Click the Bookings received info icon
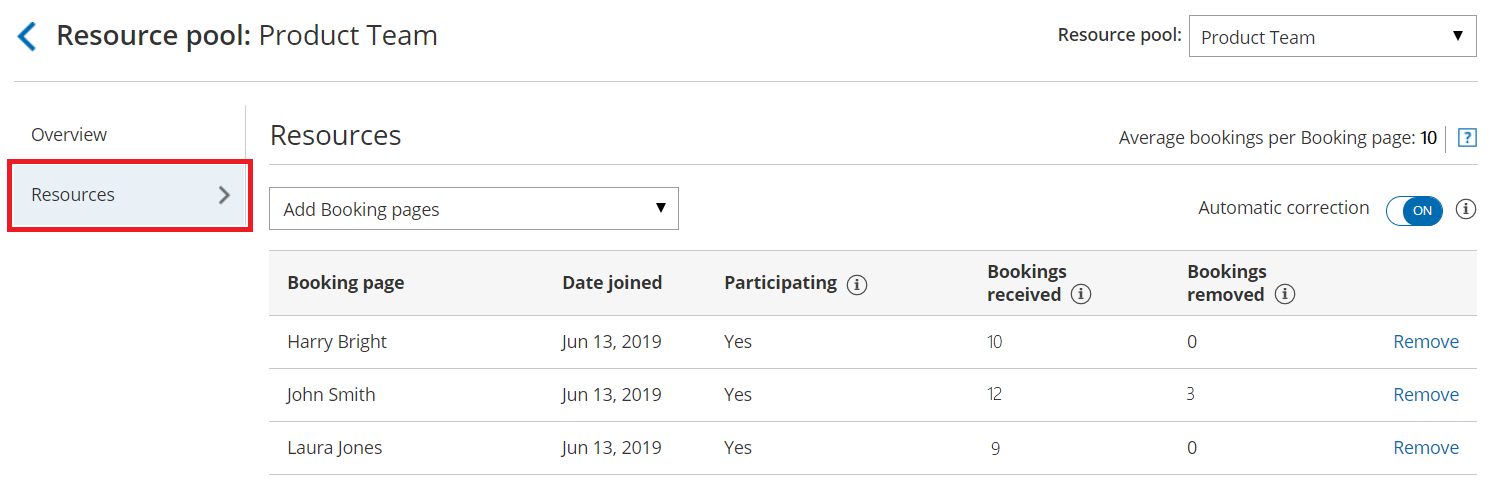1493x496 pixels. coord(1080,295)
